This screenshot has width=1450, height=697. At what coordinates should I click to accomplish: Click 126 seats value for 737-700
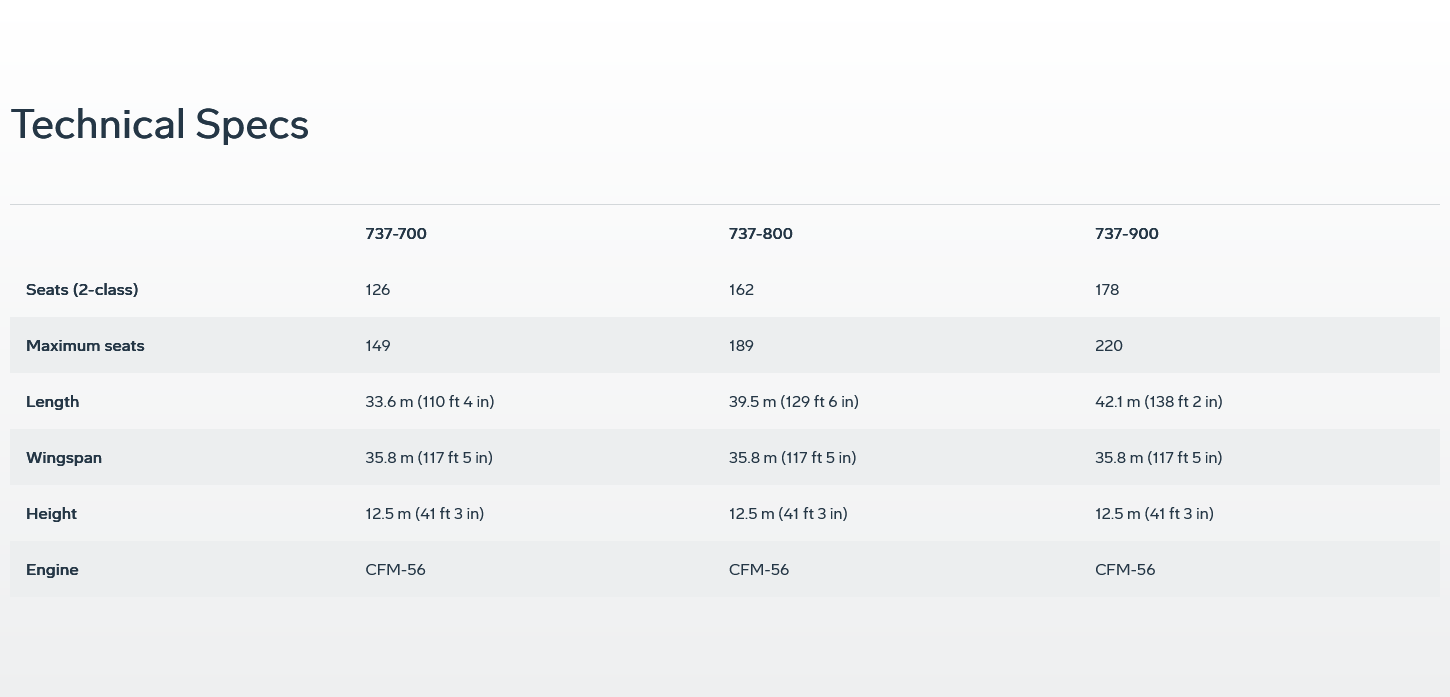tap(378, 290)
